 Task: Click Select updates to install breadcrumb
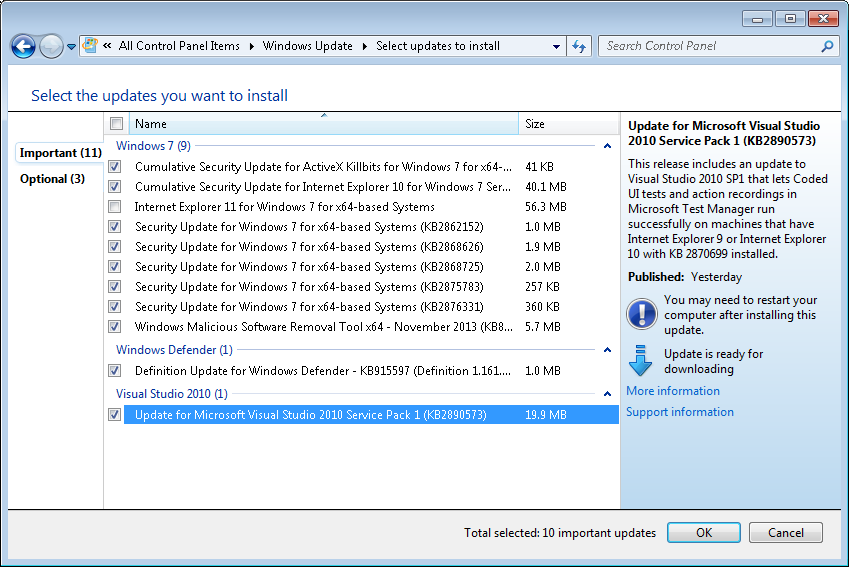(x=438, y=46)
